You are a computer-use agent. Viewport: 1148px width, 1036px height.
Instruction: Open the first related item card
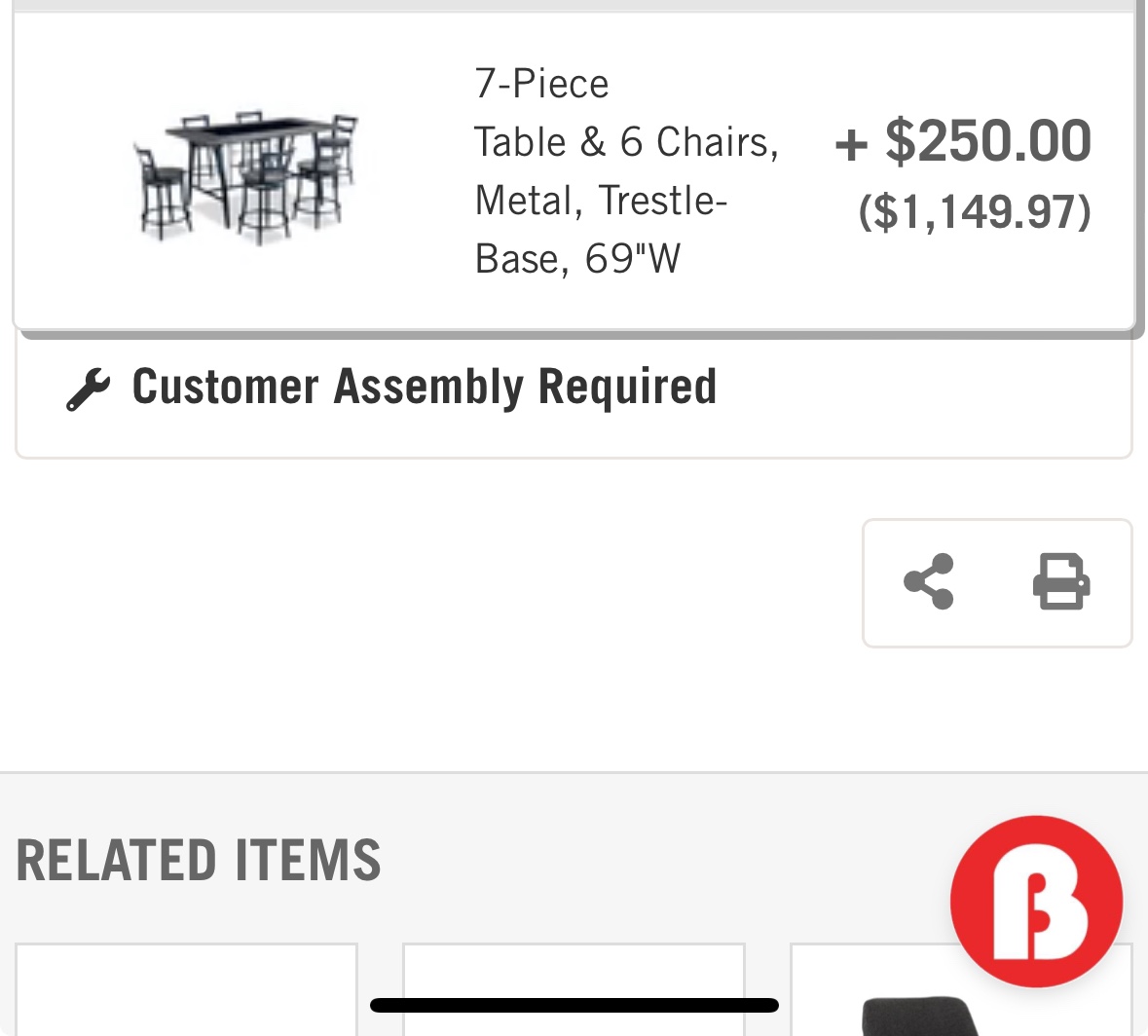pos(186,988)
